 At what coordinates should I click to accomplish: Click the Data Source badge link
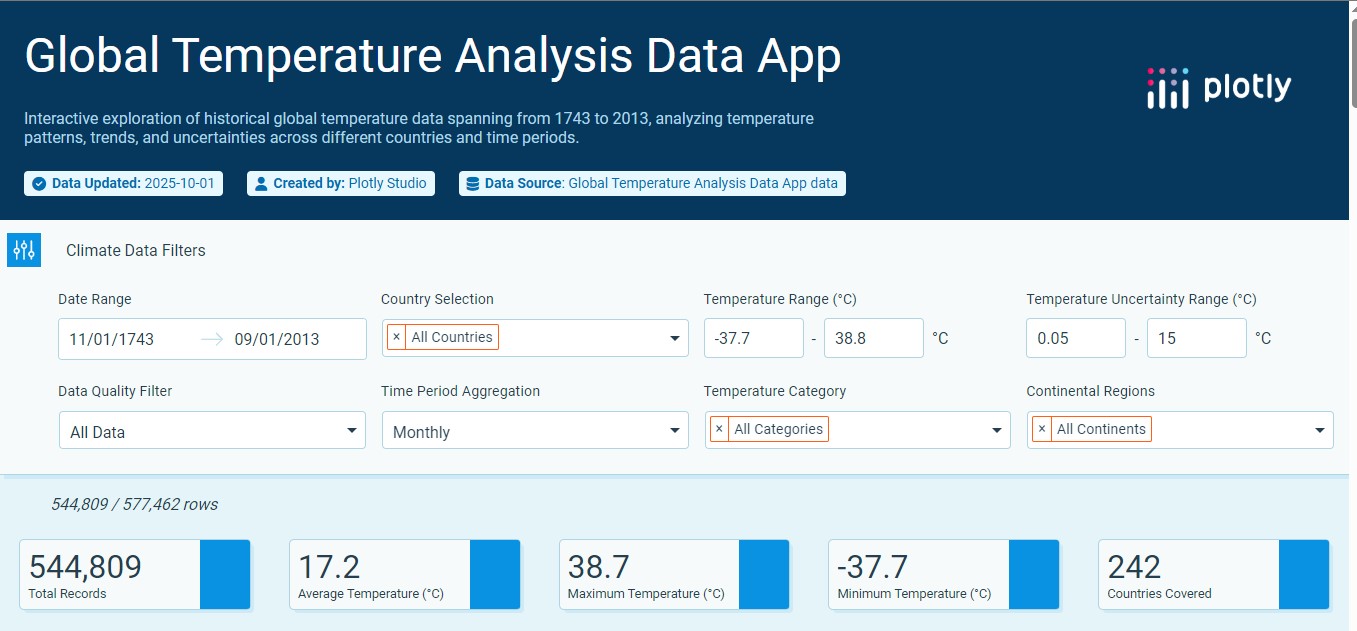click(652, 184)
